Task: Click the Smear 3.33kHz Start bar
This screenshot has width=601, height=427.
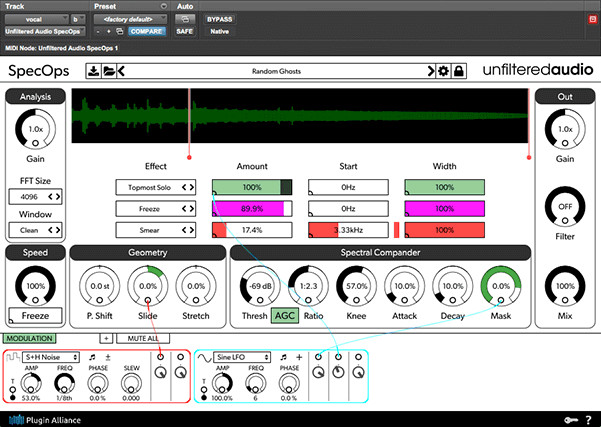Action: [348, 230]
